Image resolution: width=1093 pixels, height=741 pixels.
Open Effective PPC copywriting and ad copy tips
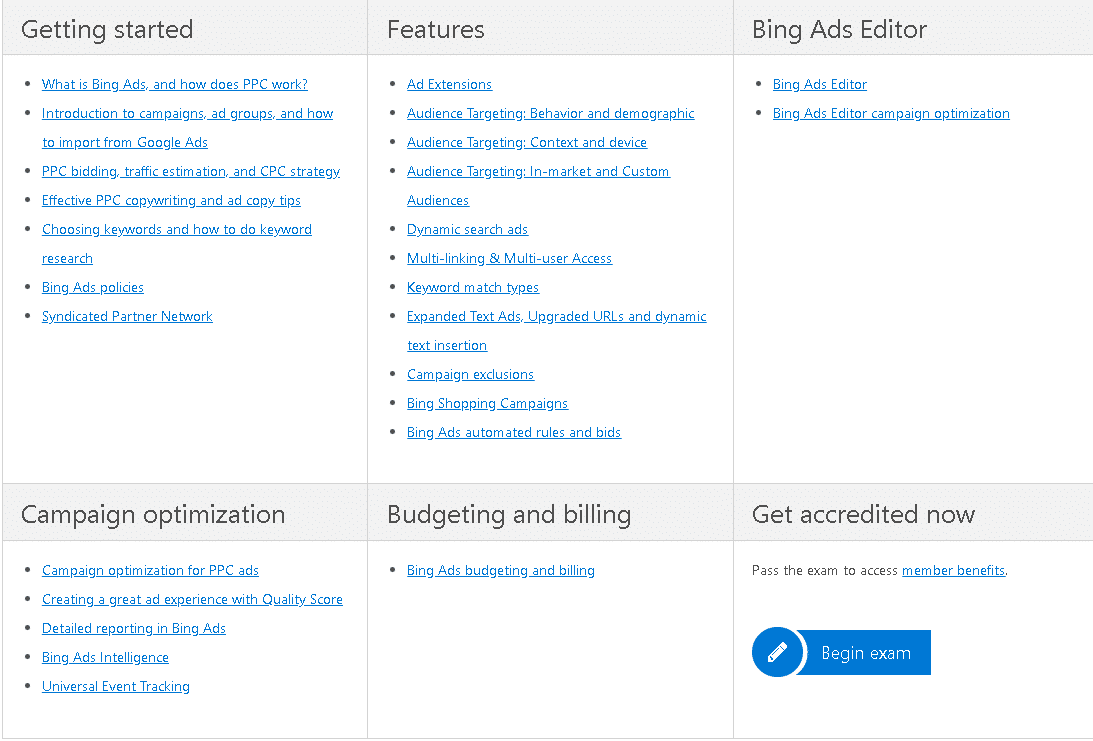[x=171, y=201]
